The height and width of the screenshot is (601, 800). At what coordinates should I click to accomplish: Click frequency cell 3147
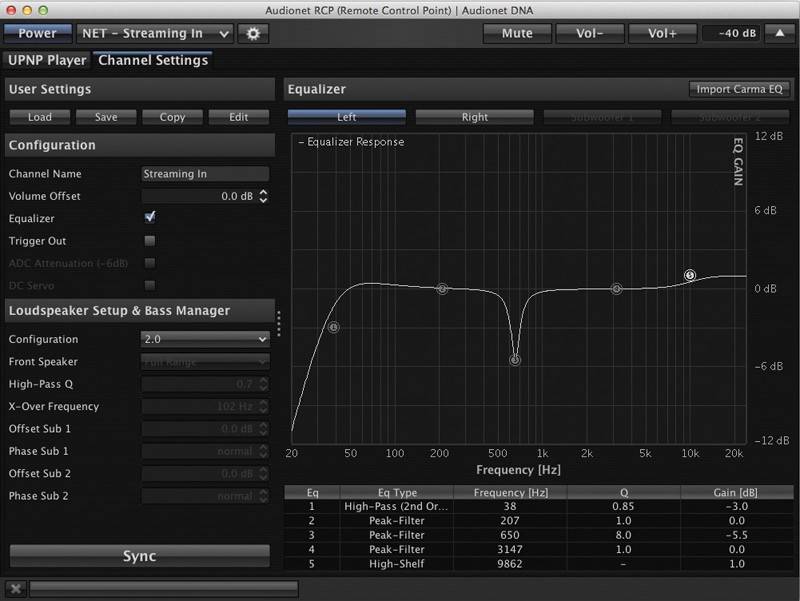coord(510,549)
